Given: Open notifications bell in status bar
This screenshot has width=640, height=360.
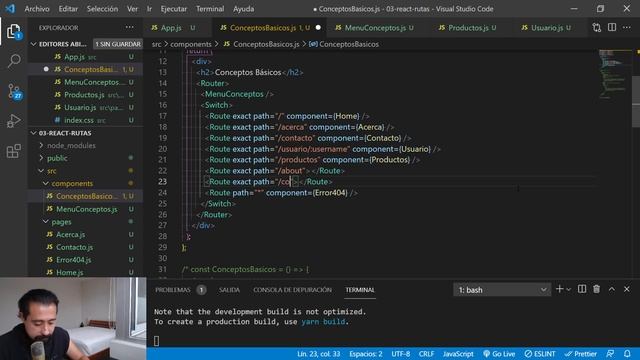Looking at the screenshot, I should coord(627,353).
